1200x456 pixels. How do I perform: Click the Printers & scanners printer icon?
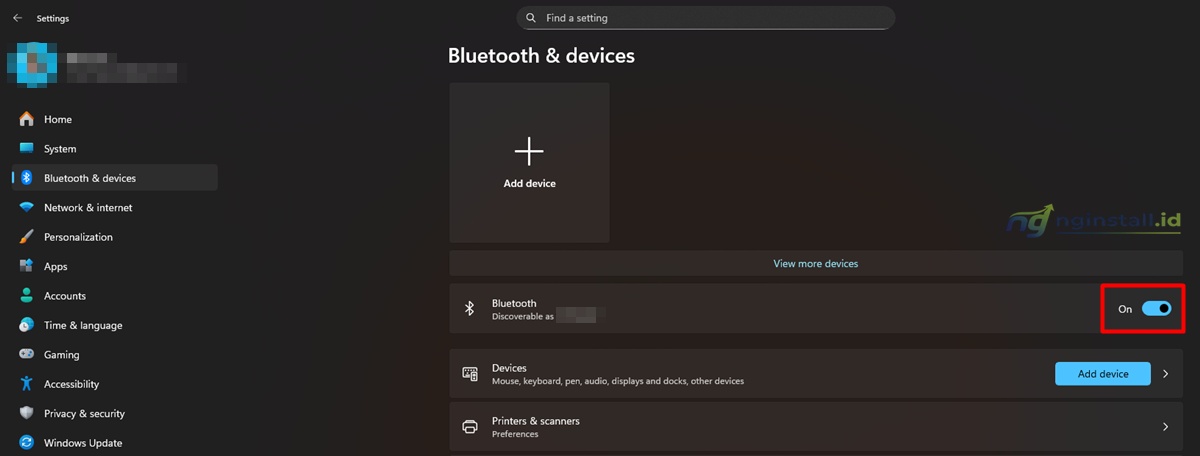(x=470, y=427)
